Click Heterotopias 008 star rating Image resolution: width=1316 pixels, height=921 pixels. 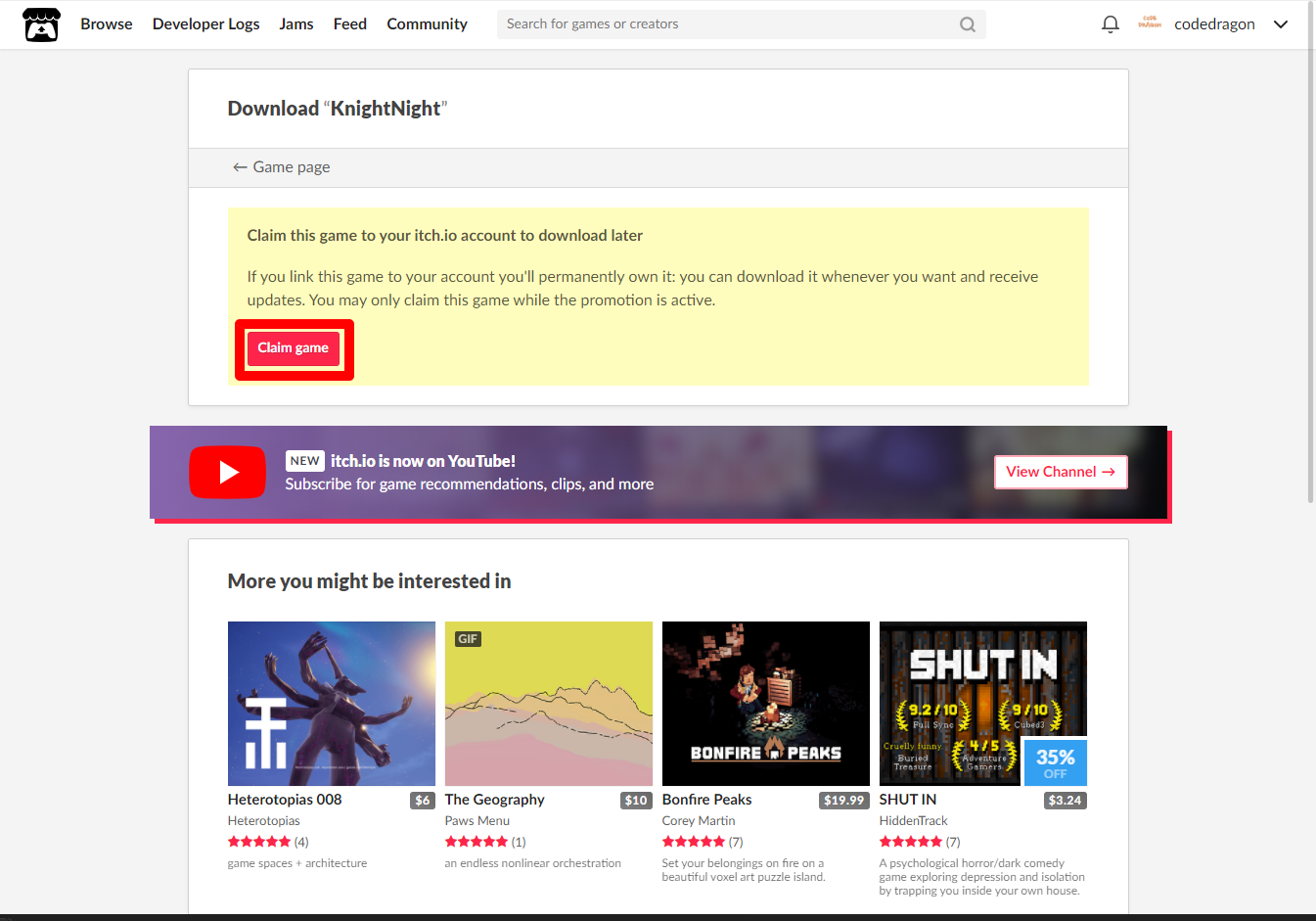259,842
